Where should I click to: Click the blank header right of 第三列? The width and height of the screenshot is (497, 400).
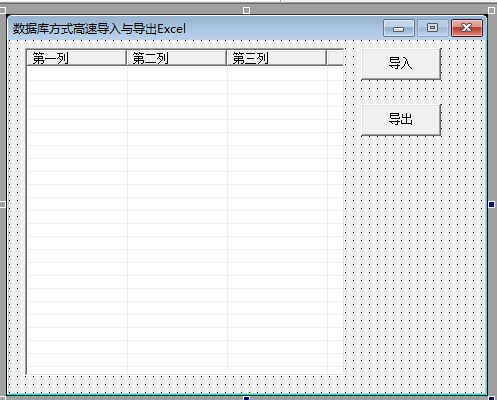tap(335, 58)
